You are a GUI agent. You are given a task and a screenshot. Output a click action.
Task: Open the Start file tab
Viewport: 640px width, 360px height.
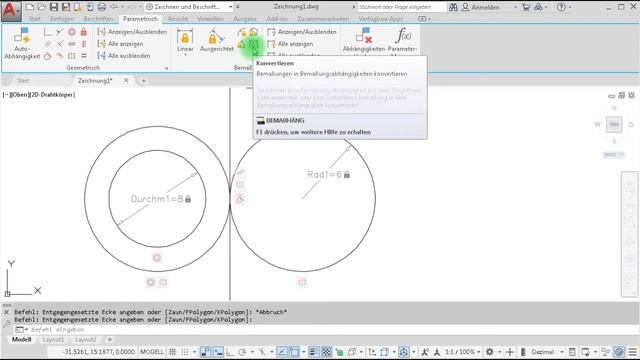(23, 81)
